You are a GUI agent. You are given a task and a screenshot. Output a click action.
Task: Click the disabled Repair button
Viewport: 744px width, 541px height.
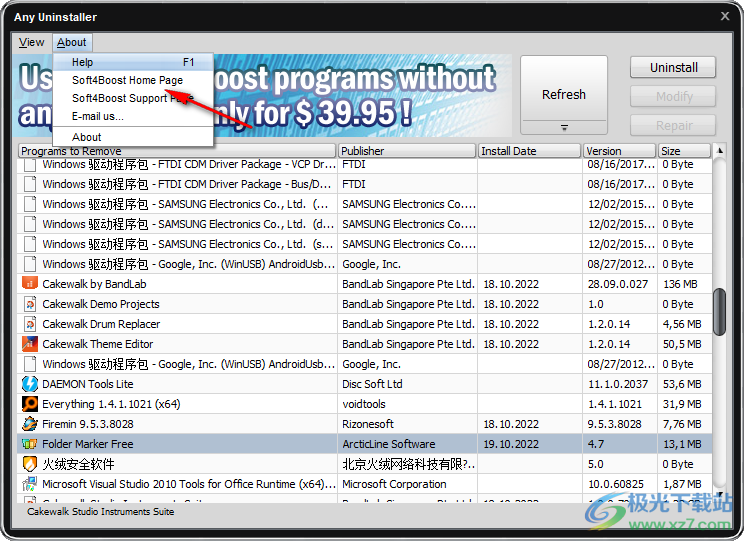click(x=673, y=125)
